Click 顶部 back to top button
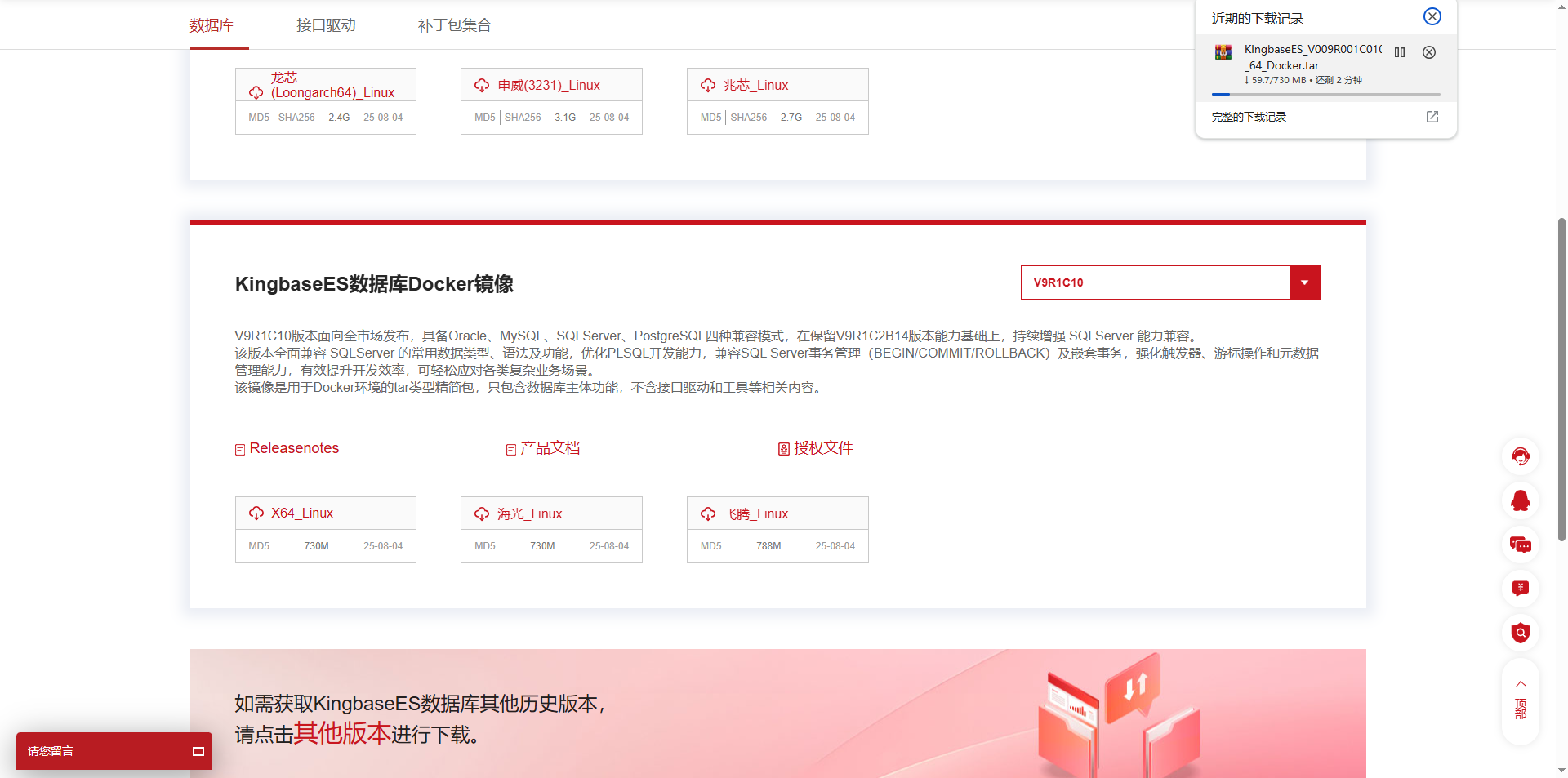The width and height of the screenshot is (1568, 778). click(x=1521, y=701)
